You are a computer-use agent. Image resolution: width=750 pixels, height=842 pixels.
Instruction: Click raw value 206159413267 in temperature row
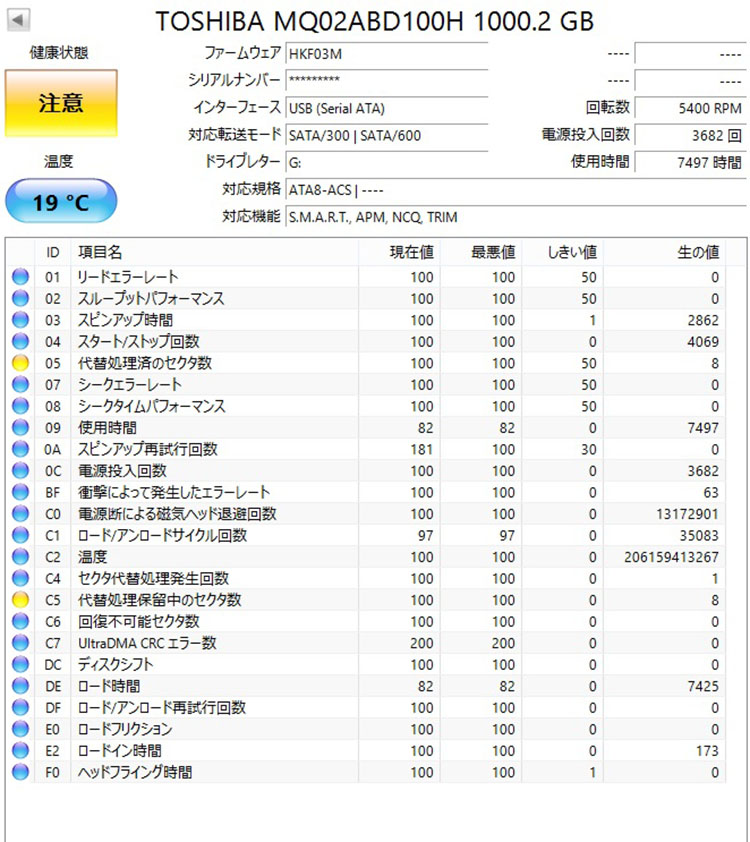tap(672, 557)
